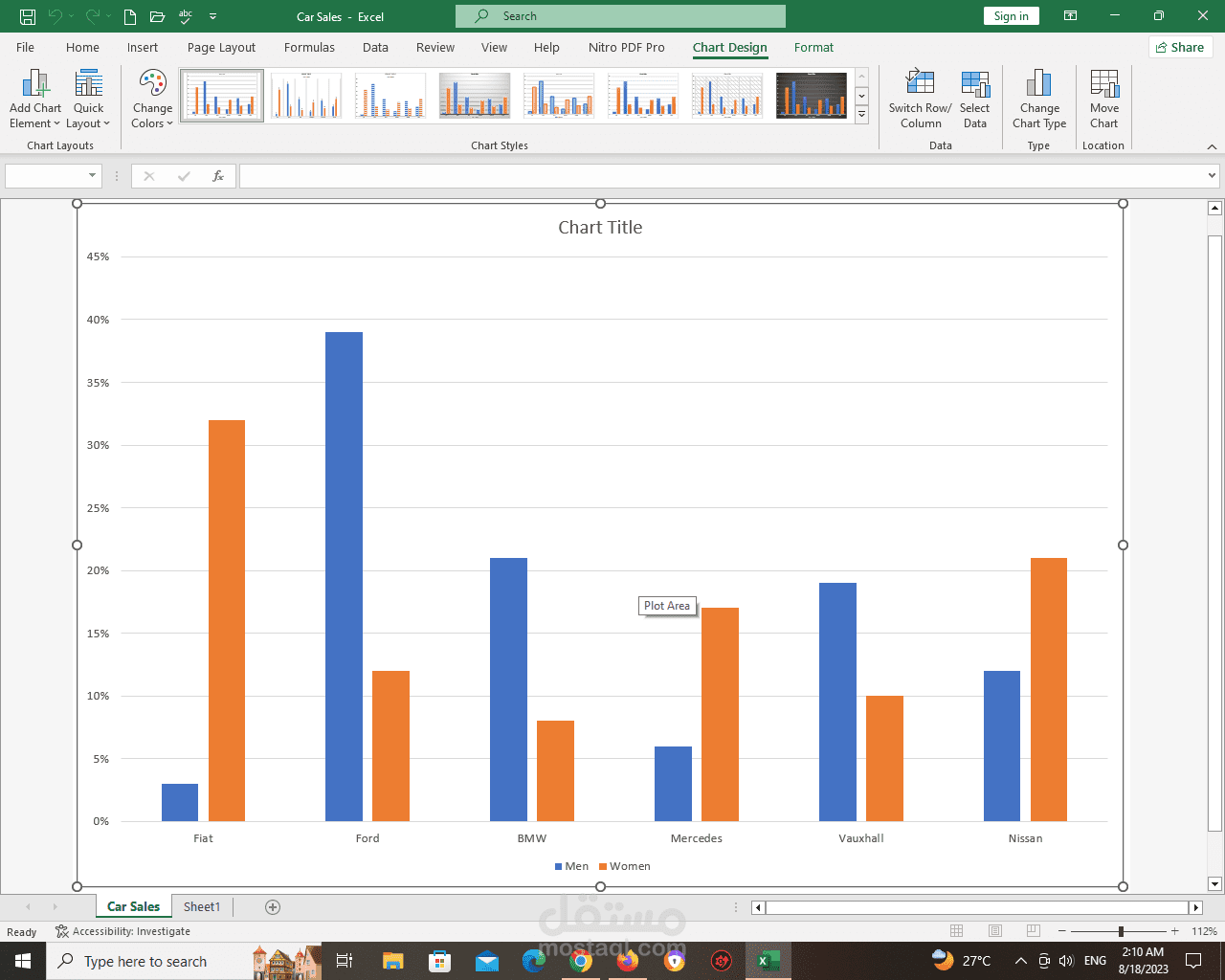Screen dimensions: 1225x980
Task: Click the enter checkmark in the formula bar
Action: pyautogui.click(x=184, y=176)
